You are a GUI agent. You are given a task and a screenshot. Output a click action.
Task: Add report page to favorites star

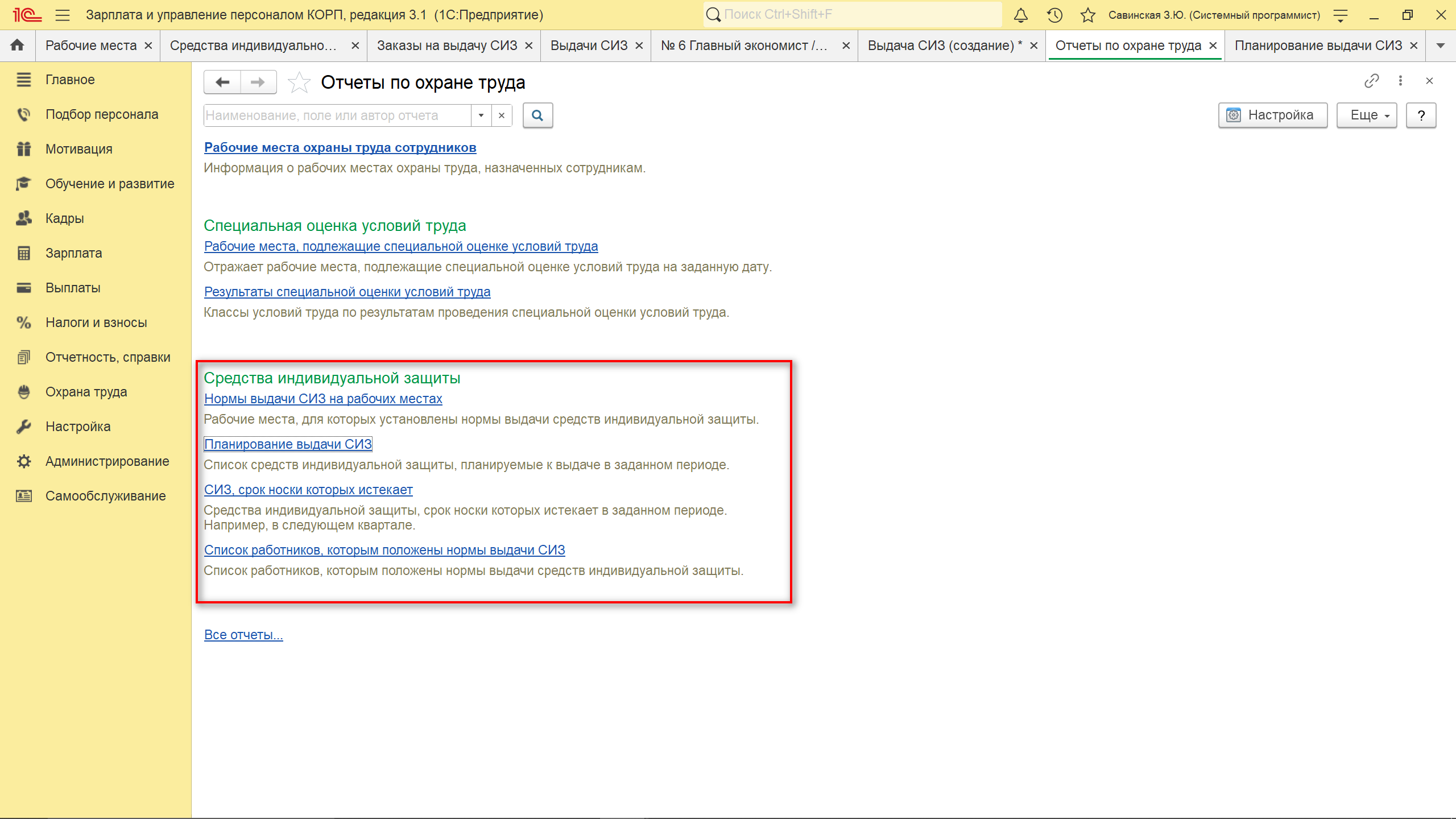299,82
